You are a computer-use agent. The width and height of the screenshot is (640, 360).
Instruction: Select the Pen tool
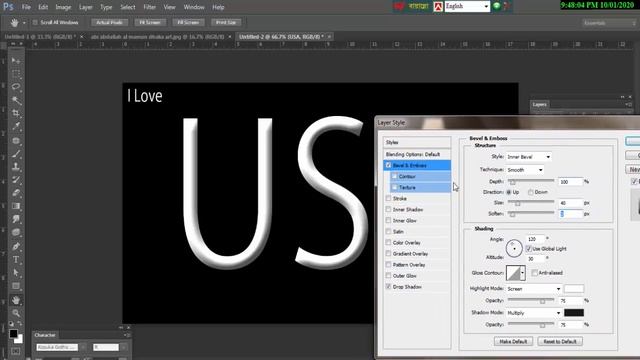point(16,247)
